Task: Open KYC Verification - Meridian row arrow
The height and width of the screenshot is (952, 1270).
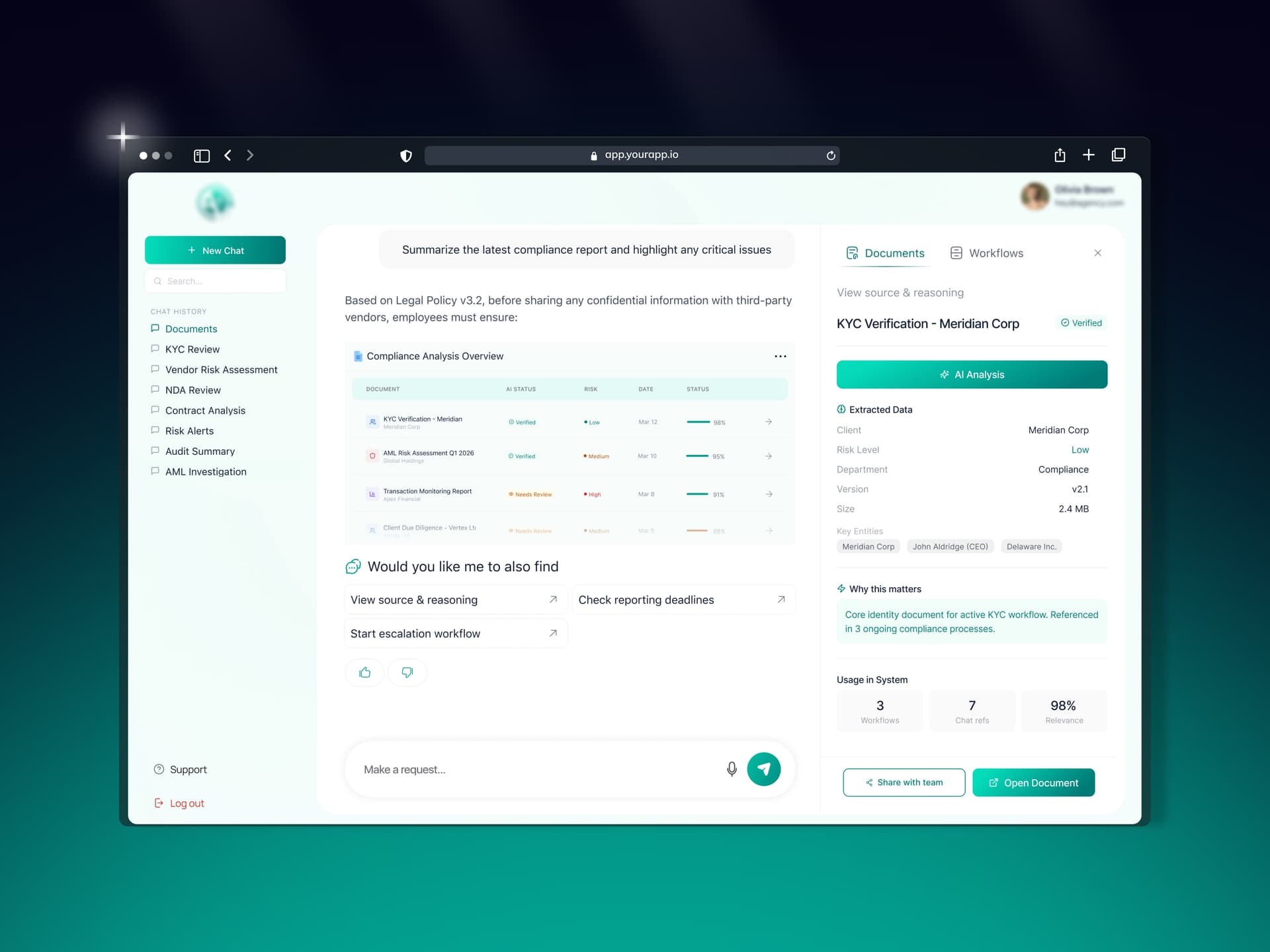Action: [769, 422]
